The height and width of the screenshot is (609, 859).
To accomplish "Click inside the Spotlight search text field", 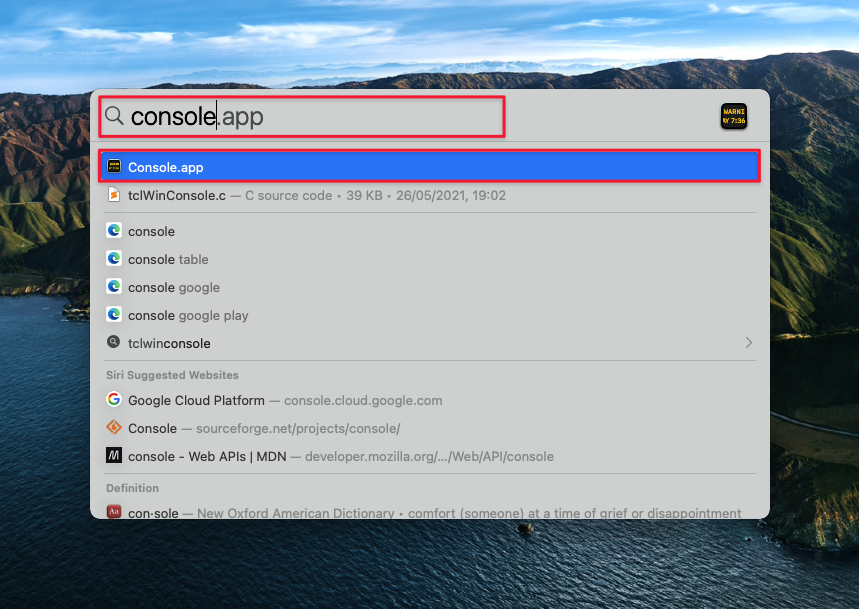I will 350,117.
